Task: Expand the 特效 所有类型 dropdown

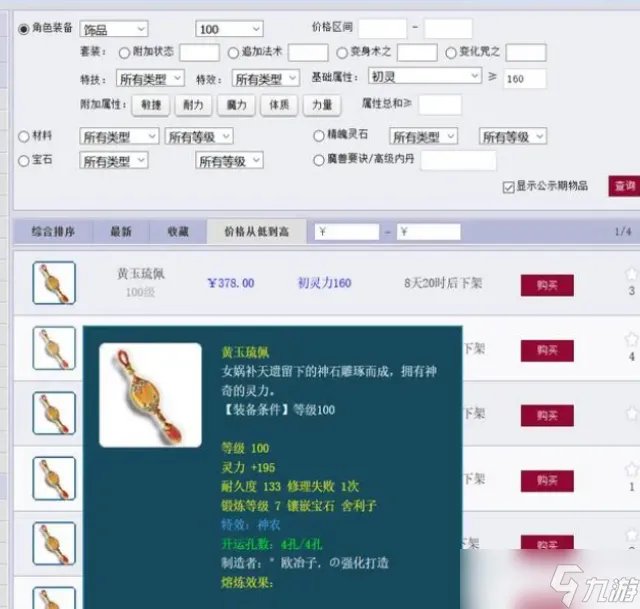Action: click(x=266, y=78)
